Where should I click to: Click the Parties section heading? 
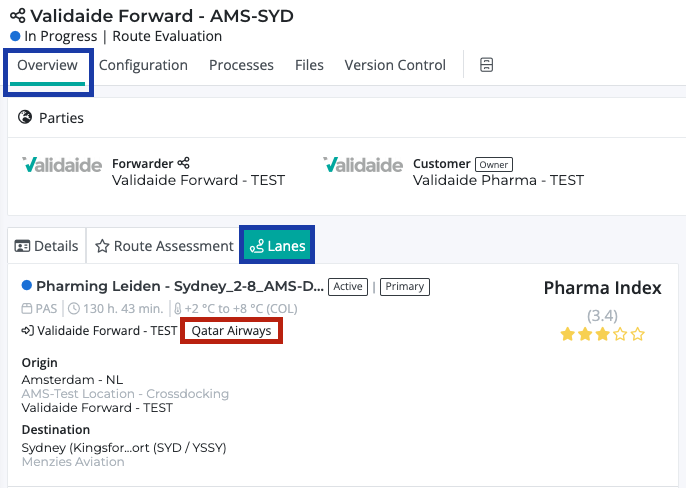pyautogui.click(x=61, y=118)
